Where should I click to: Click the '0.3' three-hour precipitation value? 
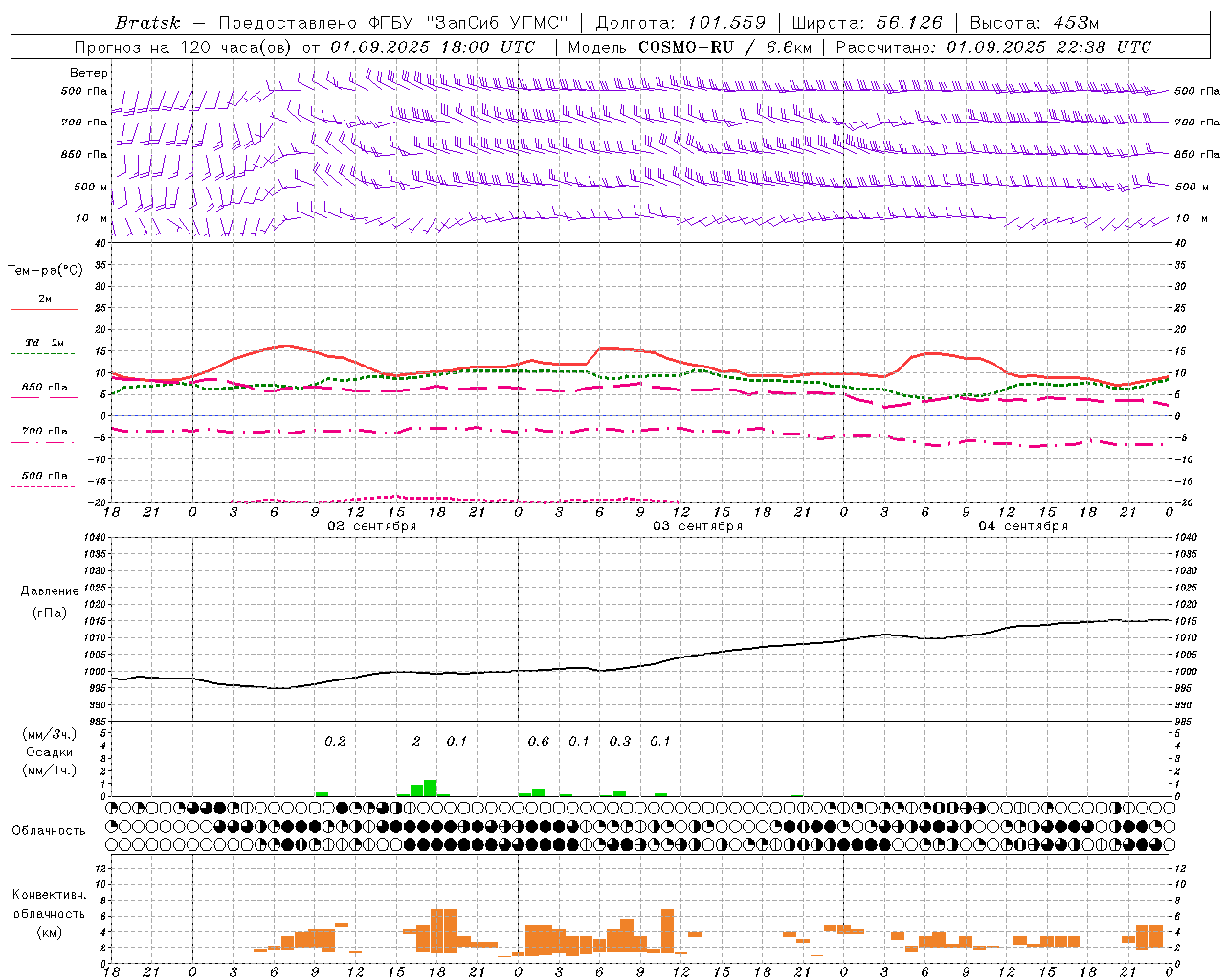[x=620, y=741]
